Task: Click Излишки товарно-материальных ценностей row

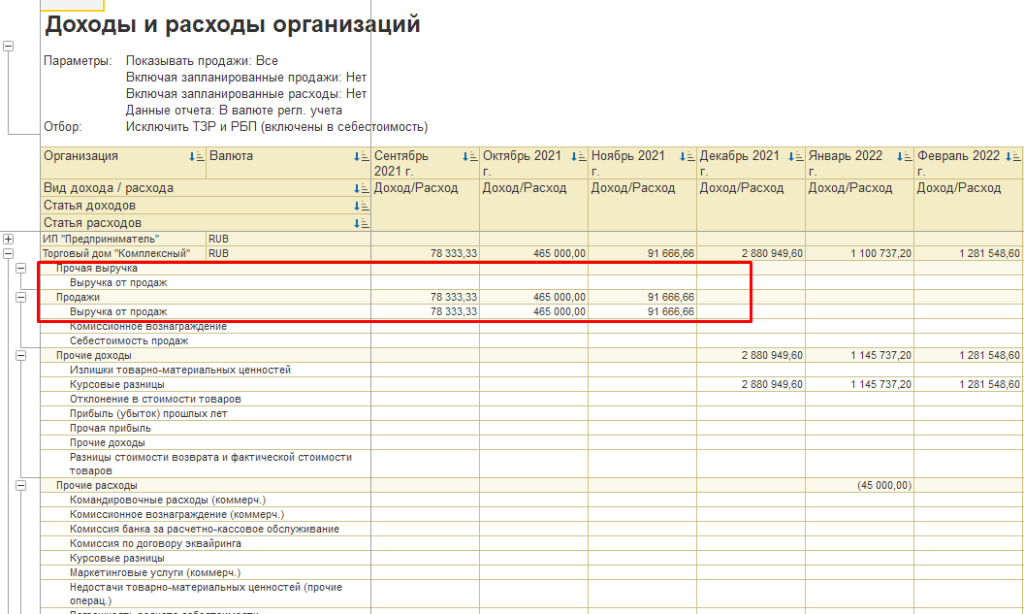Action: click(180, 370)
